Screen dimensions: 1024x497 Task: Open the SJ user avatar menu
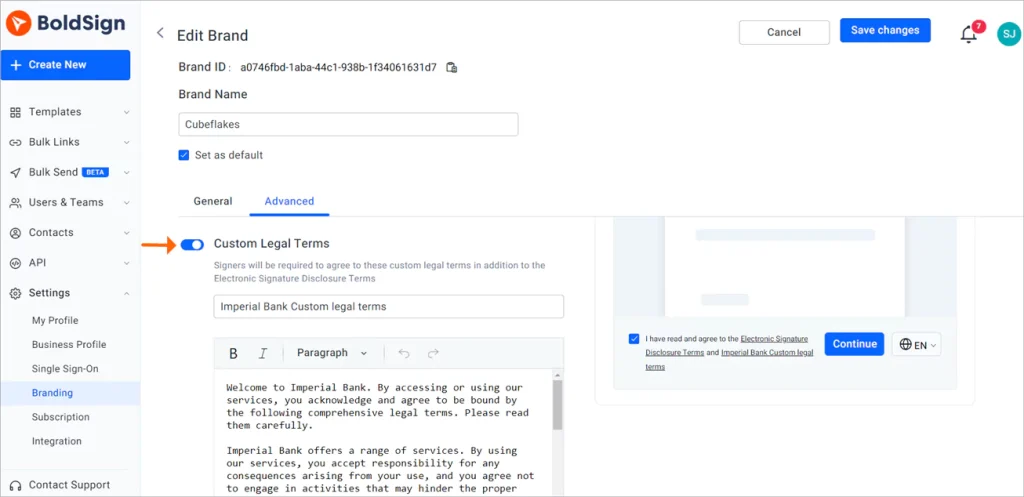click(1008, 34)
